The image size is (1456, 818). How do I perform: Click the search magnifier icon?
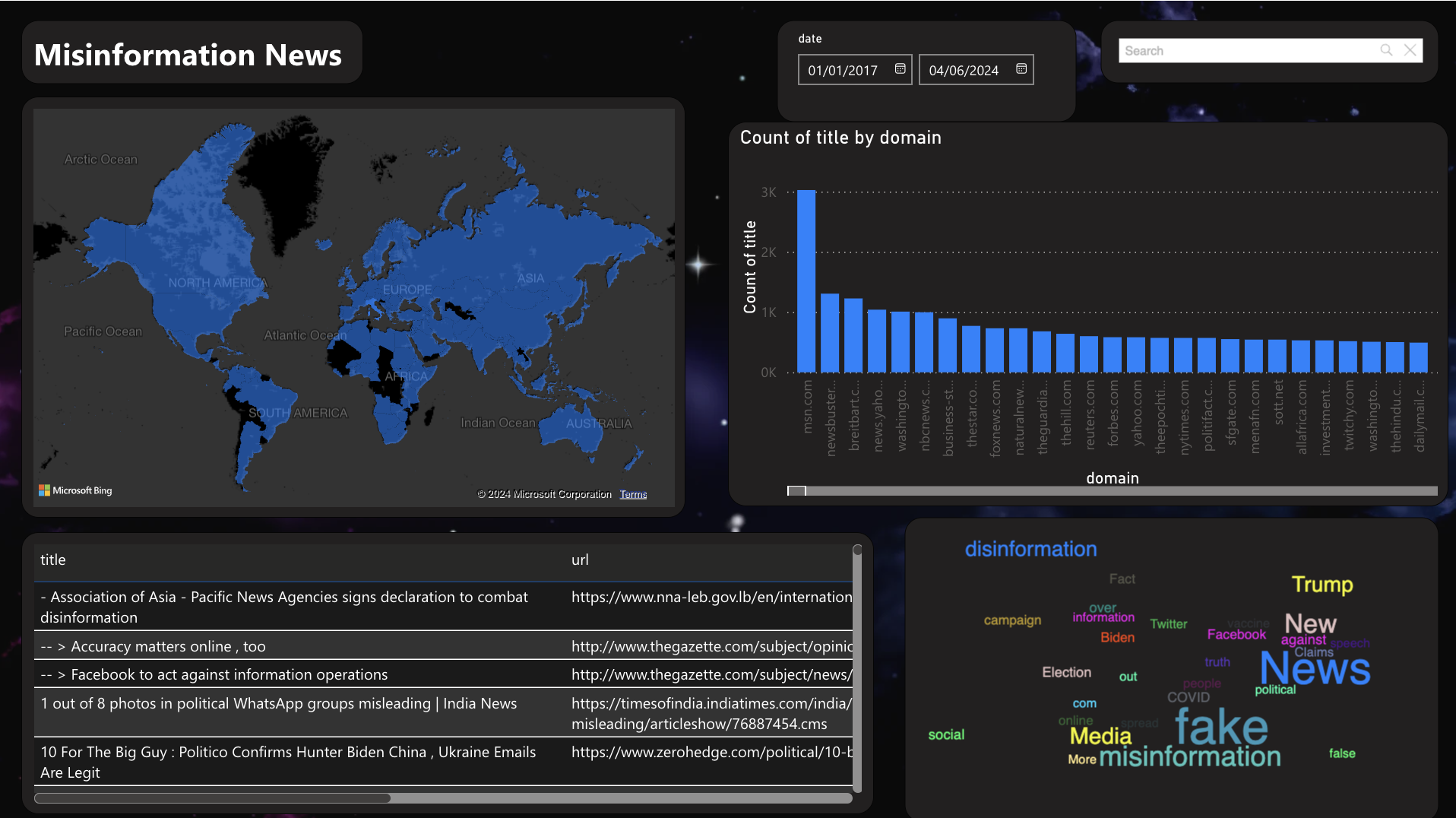[x=1386, y=50]
